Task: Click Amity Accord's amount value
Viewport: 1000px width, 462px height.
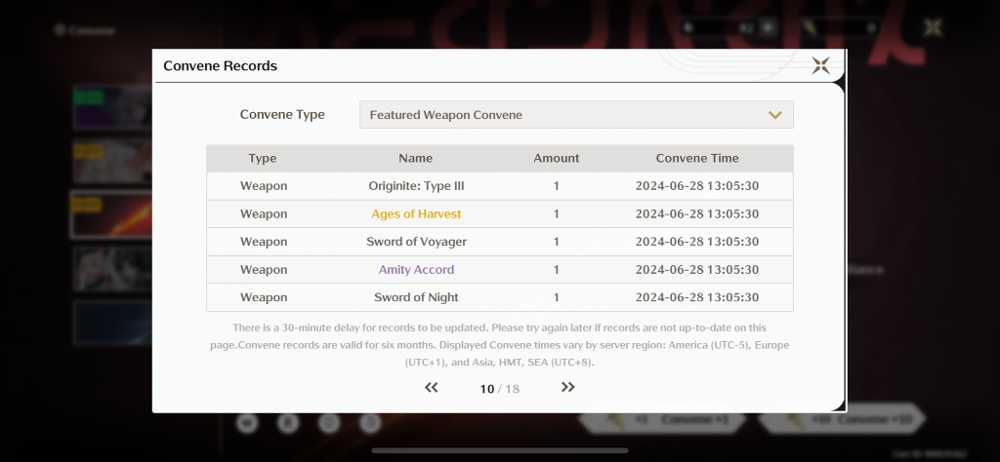Action: point(556,270)
